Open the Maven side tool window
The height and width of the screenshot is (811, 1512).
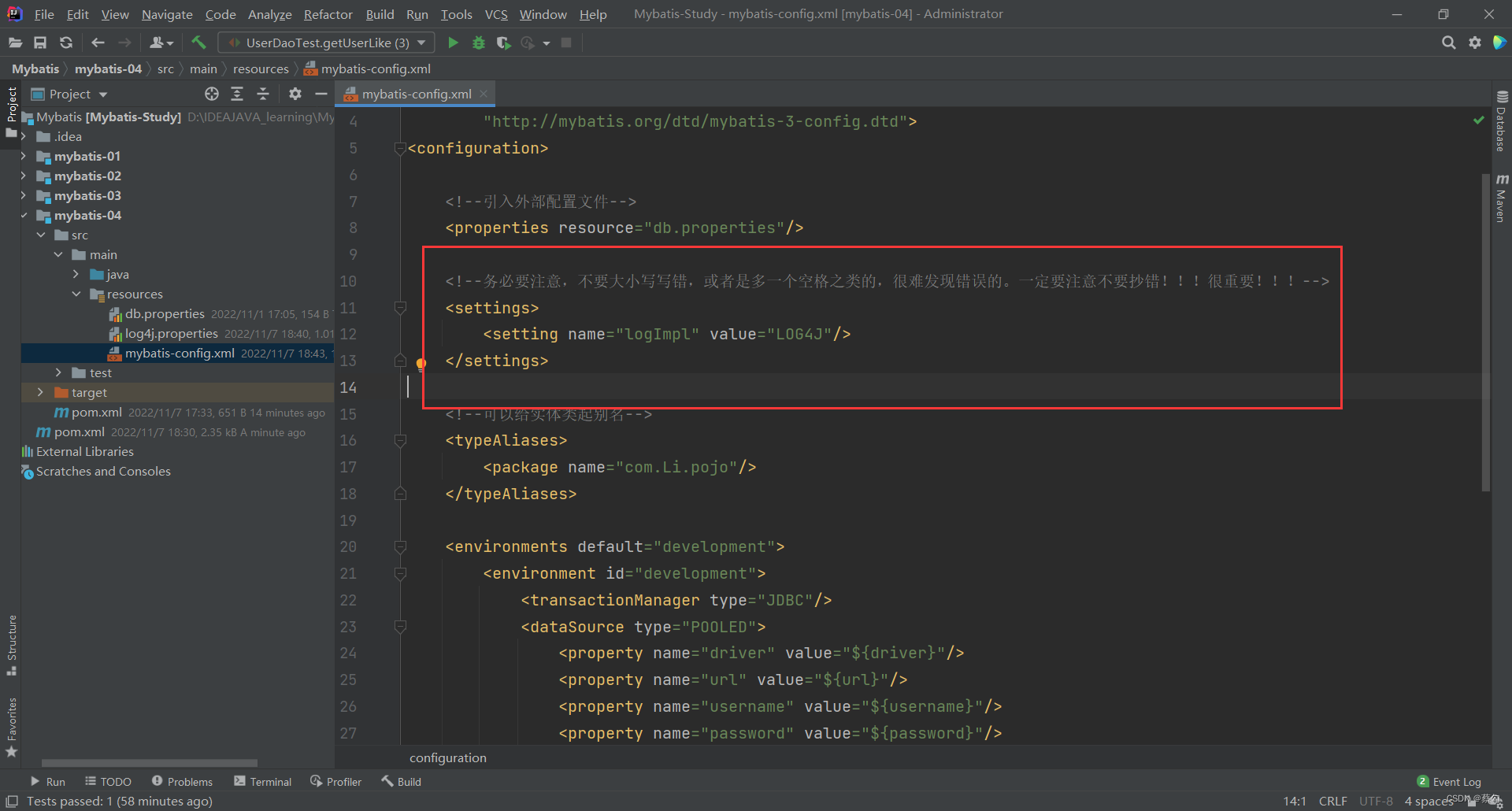click(x=1501, y=198)
